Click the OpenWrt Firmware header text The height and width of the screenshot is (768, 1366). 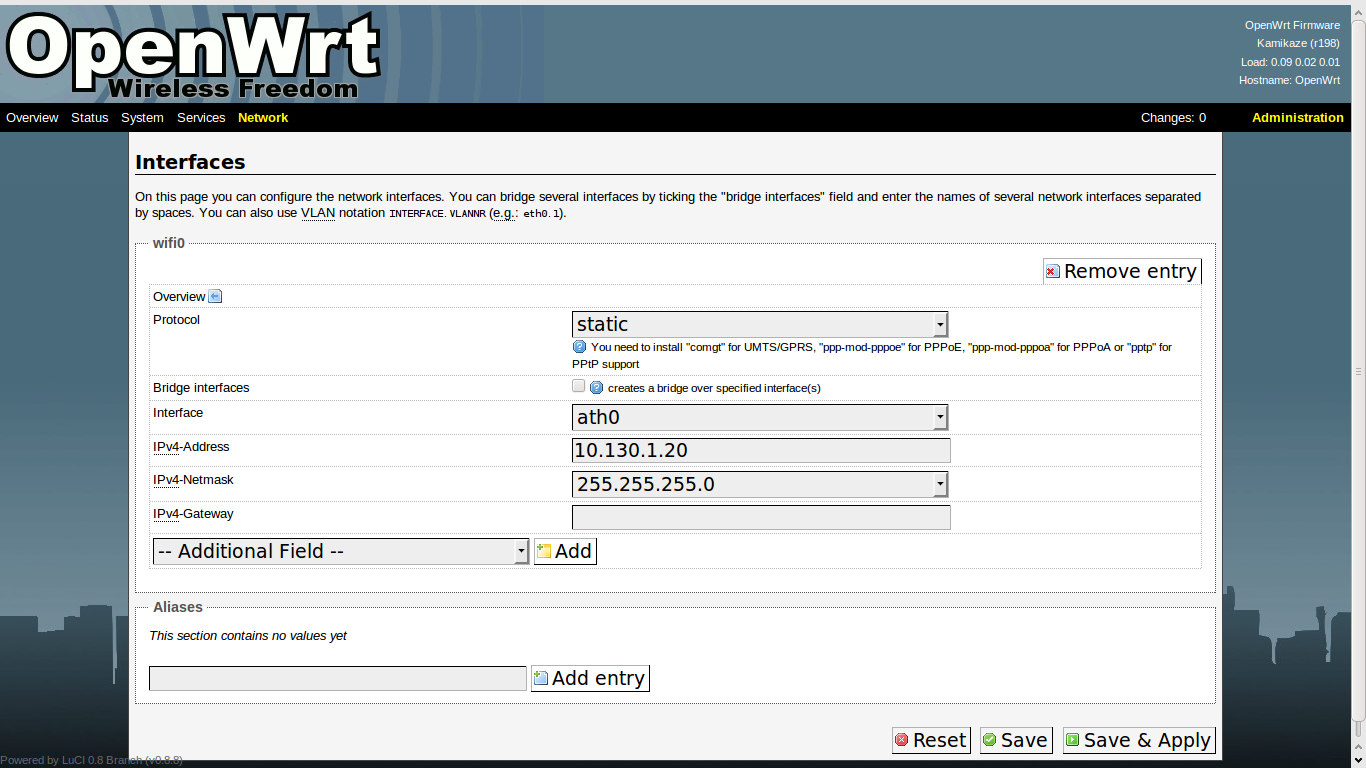(1292, 25)
